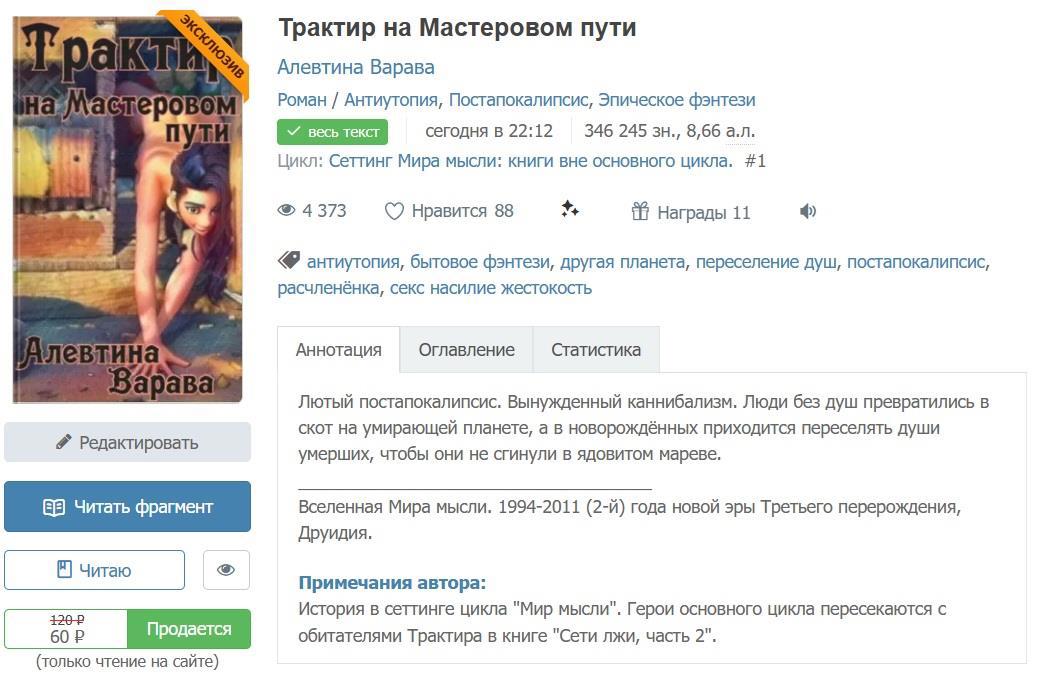This screenshot has width=1039, height=689.
Task: Click the green Продается button
Action: click(x=189, y=629)
